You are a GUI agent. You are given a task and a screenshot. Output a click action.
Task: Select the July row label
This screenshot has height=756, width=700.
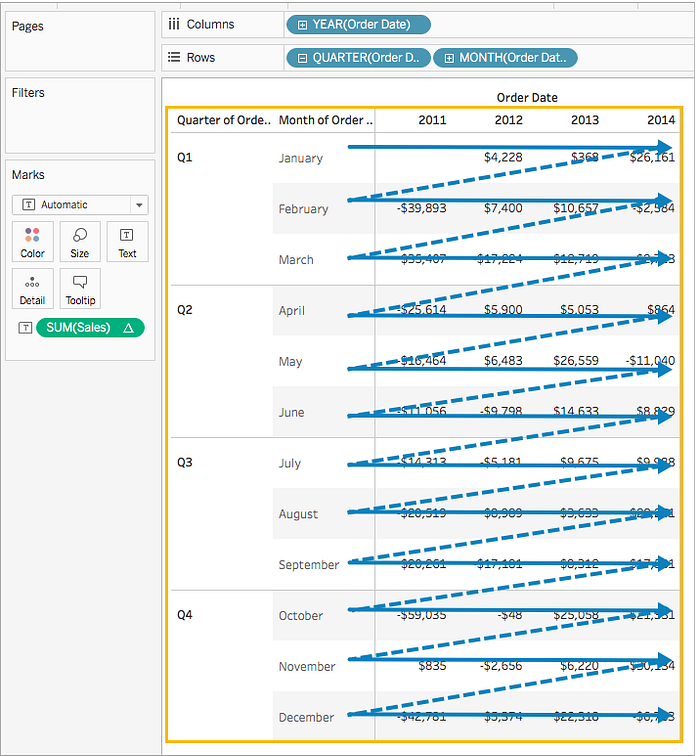(x=289, y=463)
